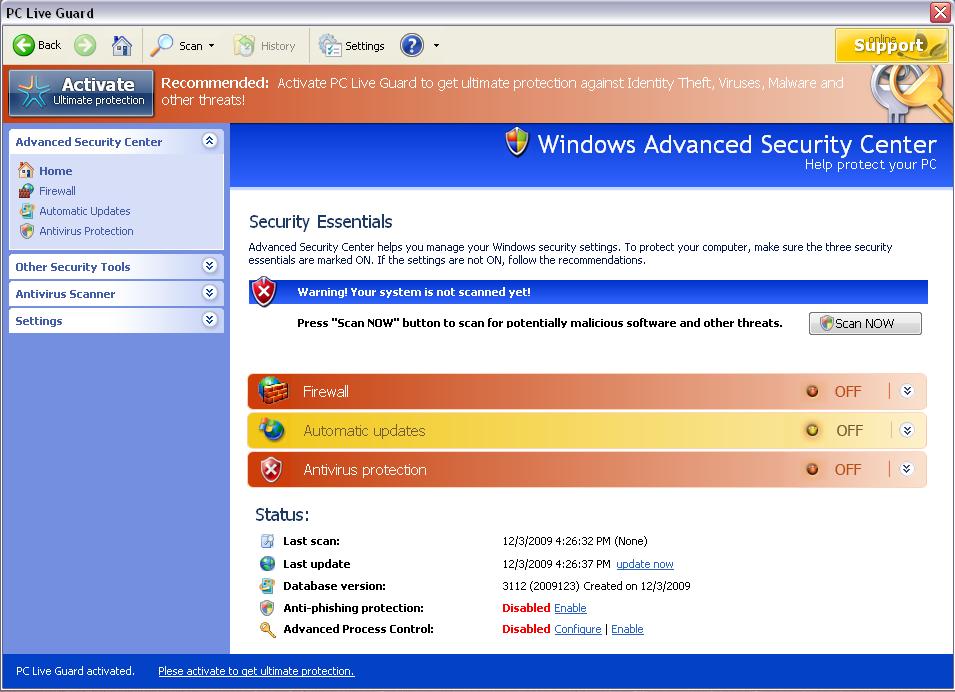Click the green Back arrow icon

[24, 45]
